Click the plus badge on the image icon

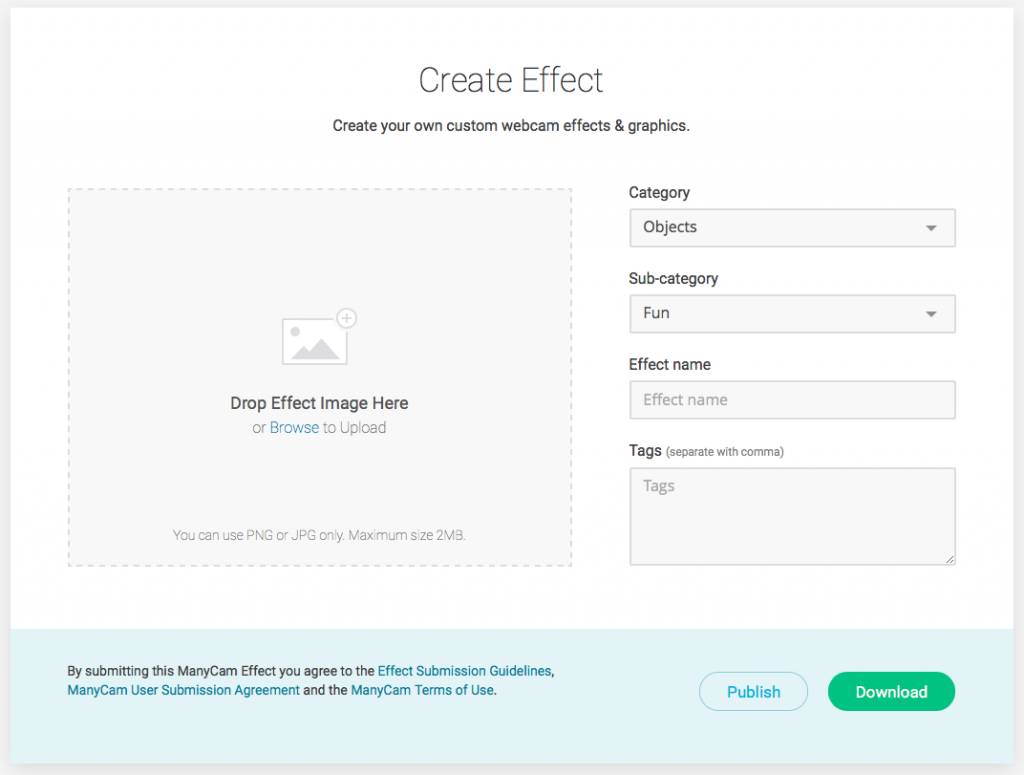[x=347, y=317]
